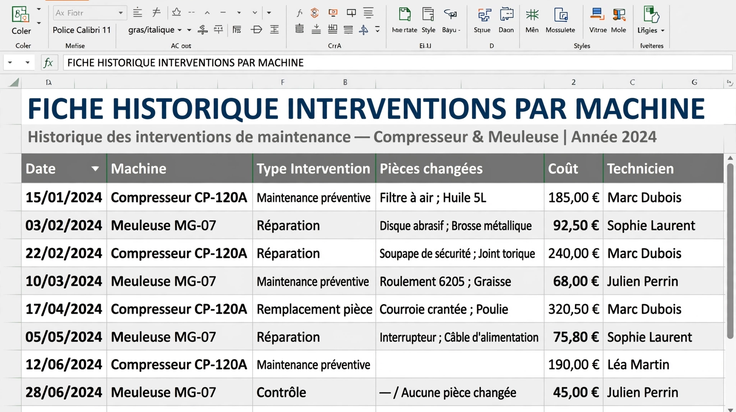Image resolution: width=736 pixels, height=412 pixels.
Task: Click the Pièces changées header cell
Action: (460, 168)
